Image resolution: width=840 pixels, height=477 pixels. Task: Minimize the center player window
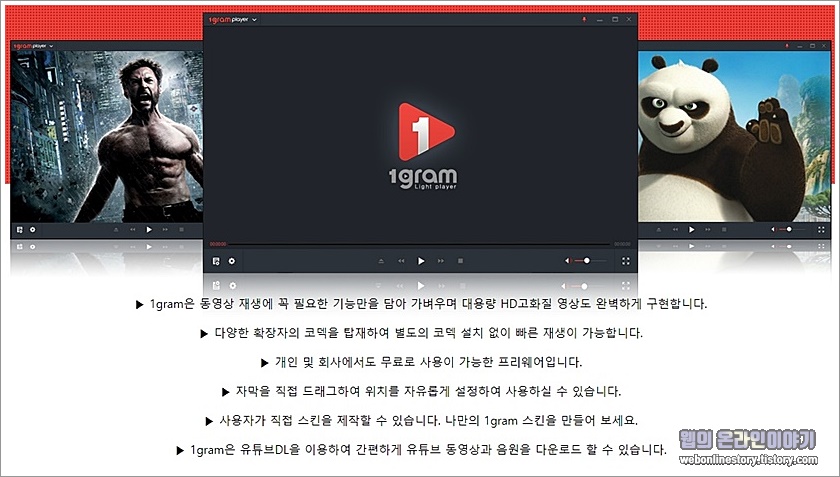click(x=600, y=20)
